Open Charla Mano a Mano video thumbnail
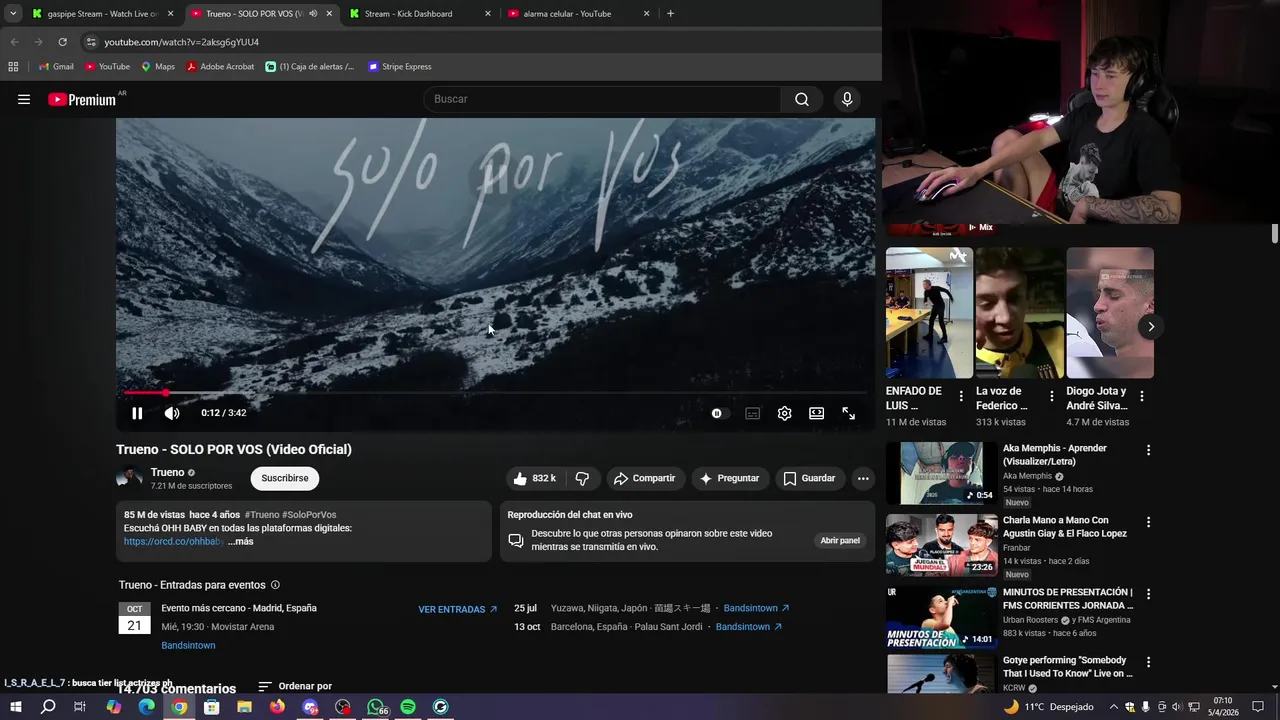 click(941, 545)
